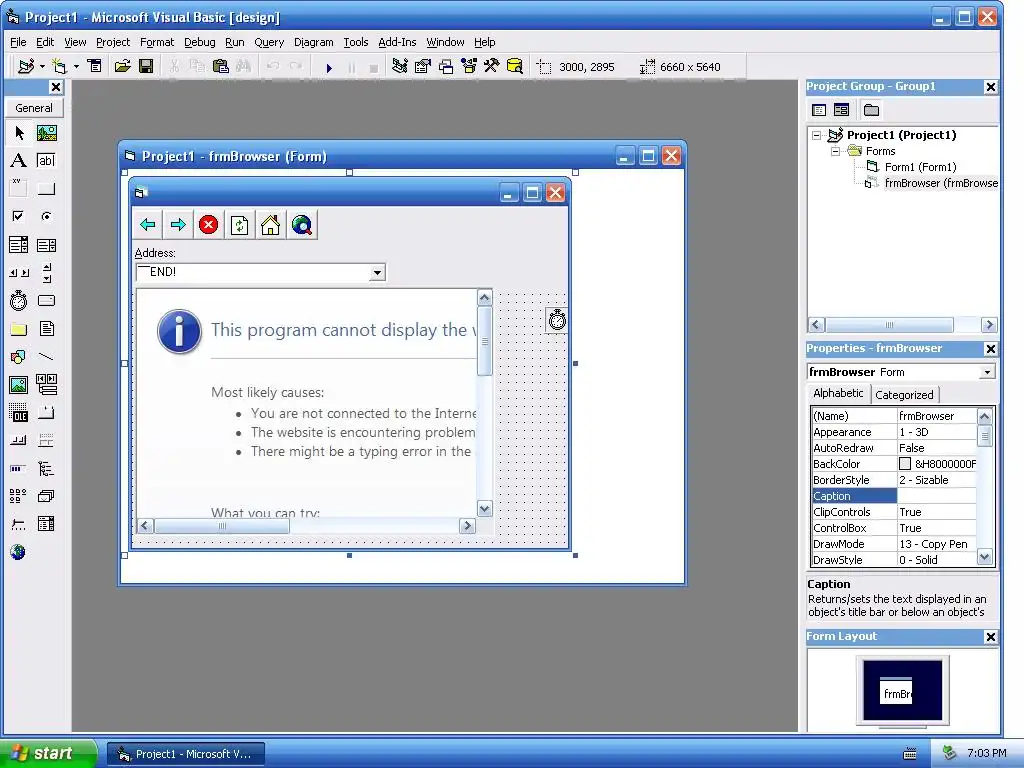Click the Home button on the form toolbar
Image resolution: width=1024 pixels, height=768 pixels.
click(270, 225)
